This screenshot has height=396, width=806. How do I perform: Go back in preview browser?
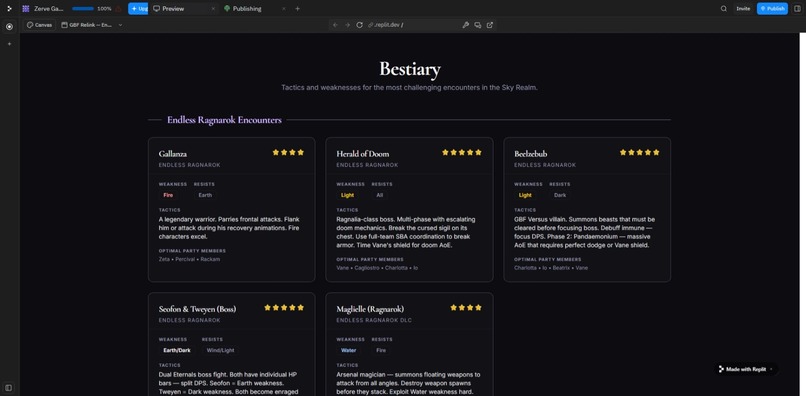[335, 25]
